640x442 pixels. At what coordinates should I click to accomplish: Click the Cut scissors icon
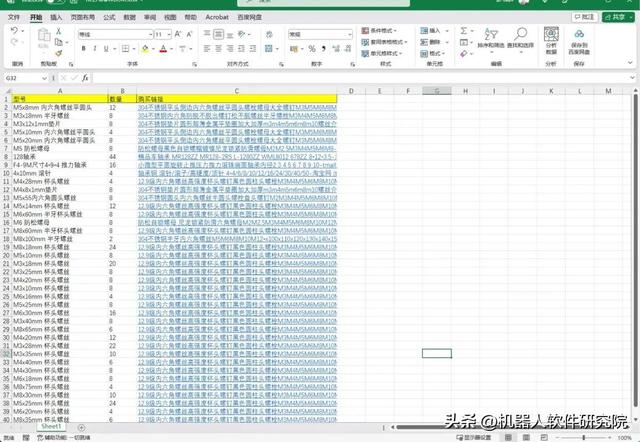coord(58,31)
